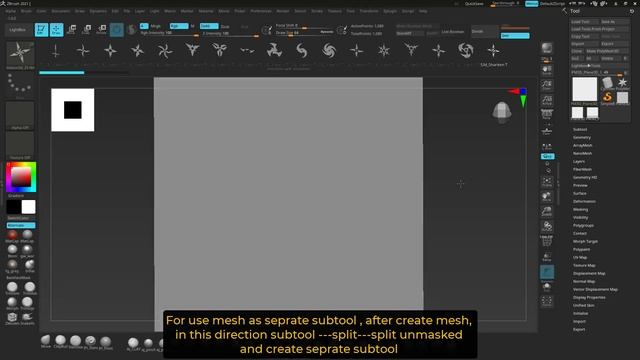
Task: Click the Sculptris Pro icon
Action: 131,30
